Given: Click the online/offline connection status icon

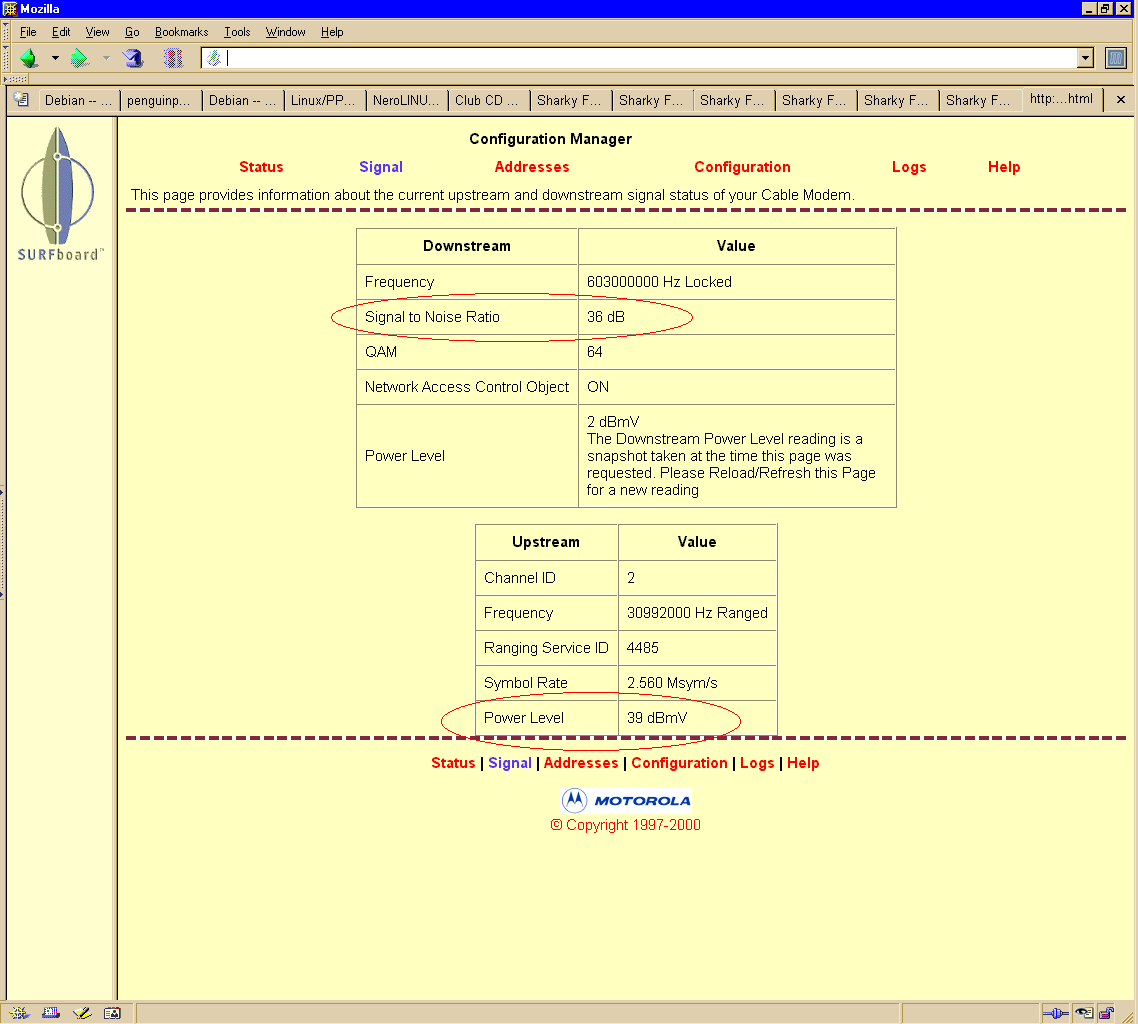Looking at the screenshot, I should point(1055,1013).
